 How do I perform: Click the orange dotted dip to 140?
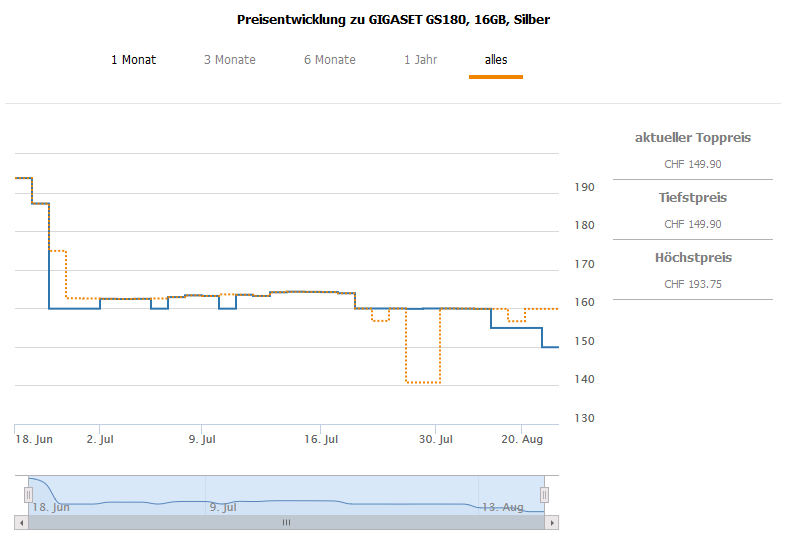(423, 382)
